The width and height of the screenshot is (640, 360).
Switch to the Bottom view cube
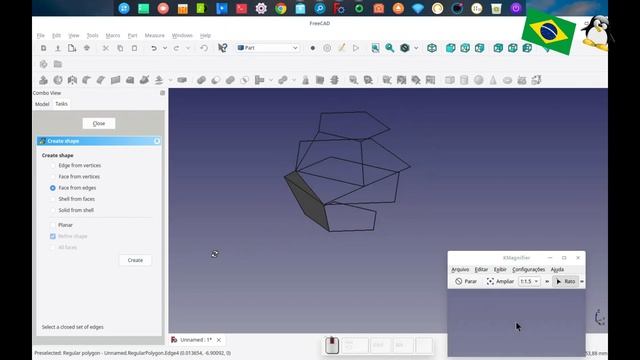513,48
